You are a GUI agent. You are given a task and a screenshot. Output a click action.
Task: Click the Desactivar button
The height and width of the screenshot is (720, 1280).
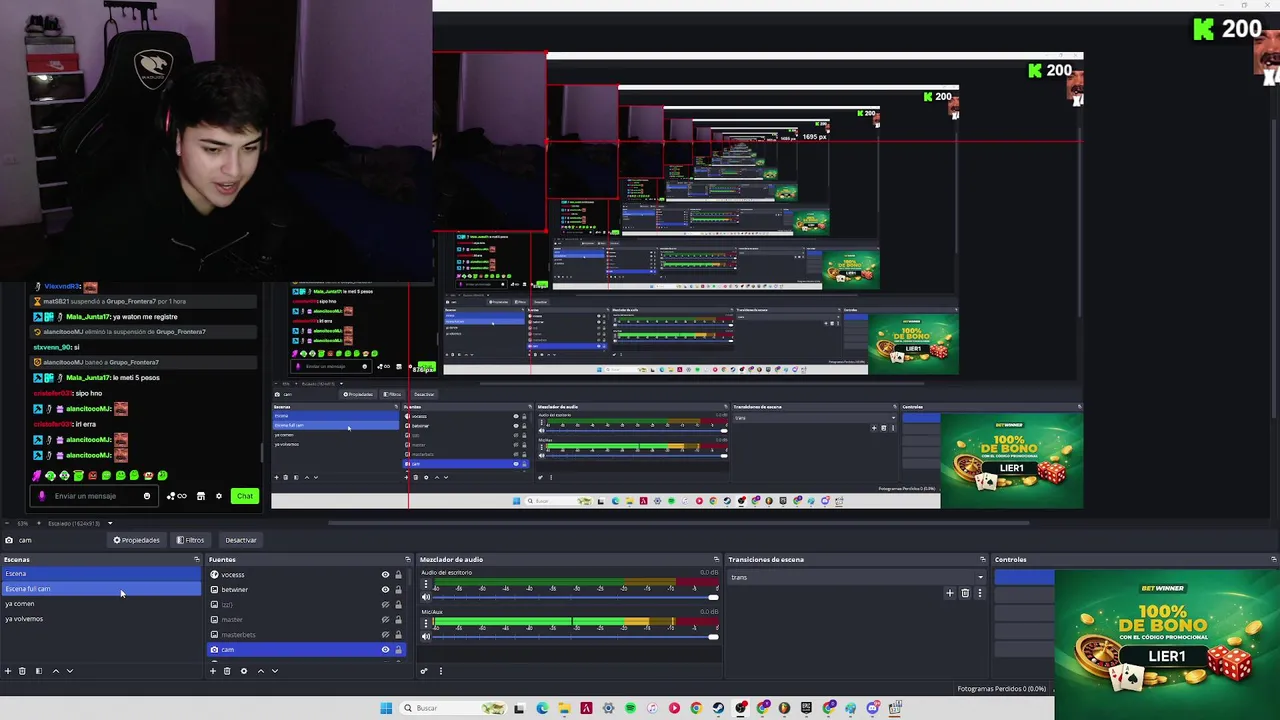pos(241,540)
